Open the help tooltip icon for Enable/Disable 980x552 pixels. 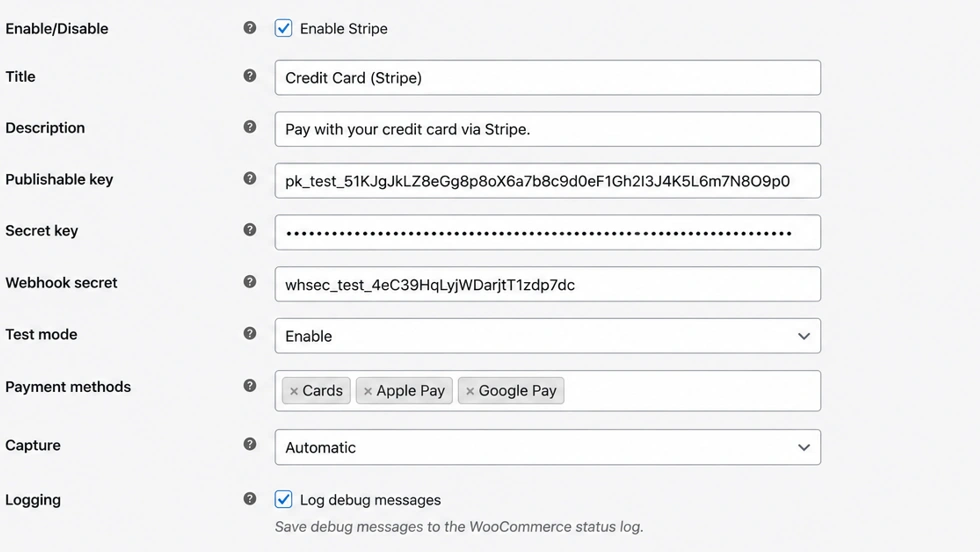coord(249,28)
